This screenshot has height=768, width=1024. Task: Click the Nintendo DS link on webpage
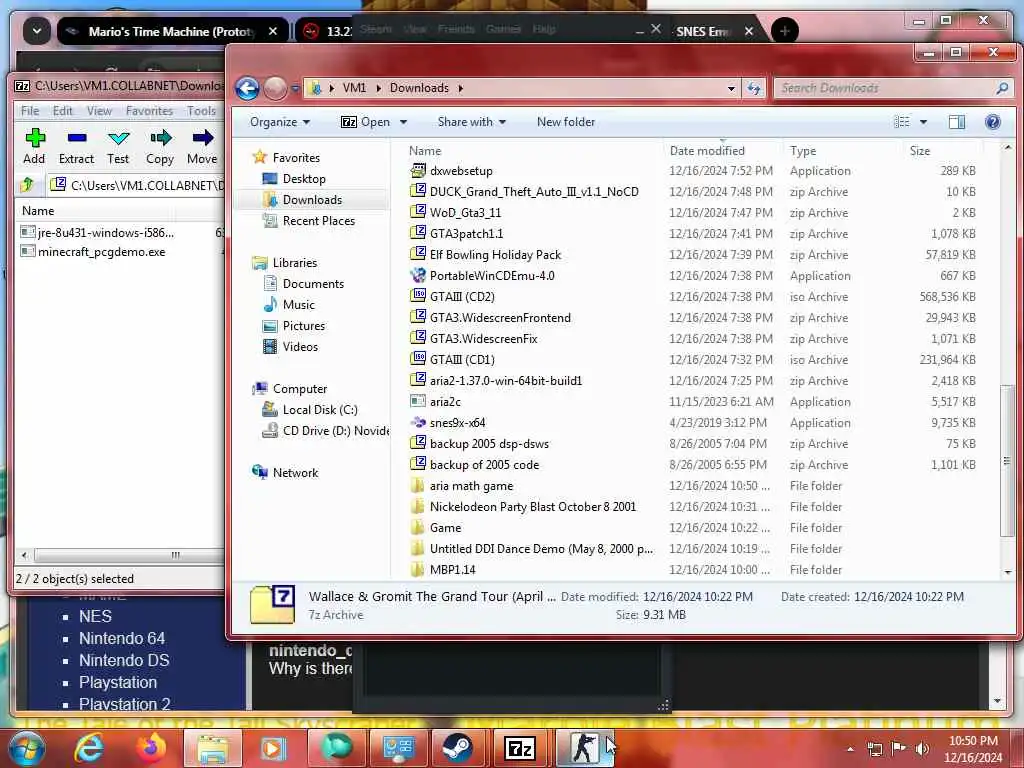click(124, 660)
